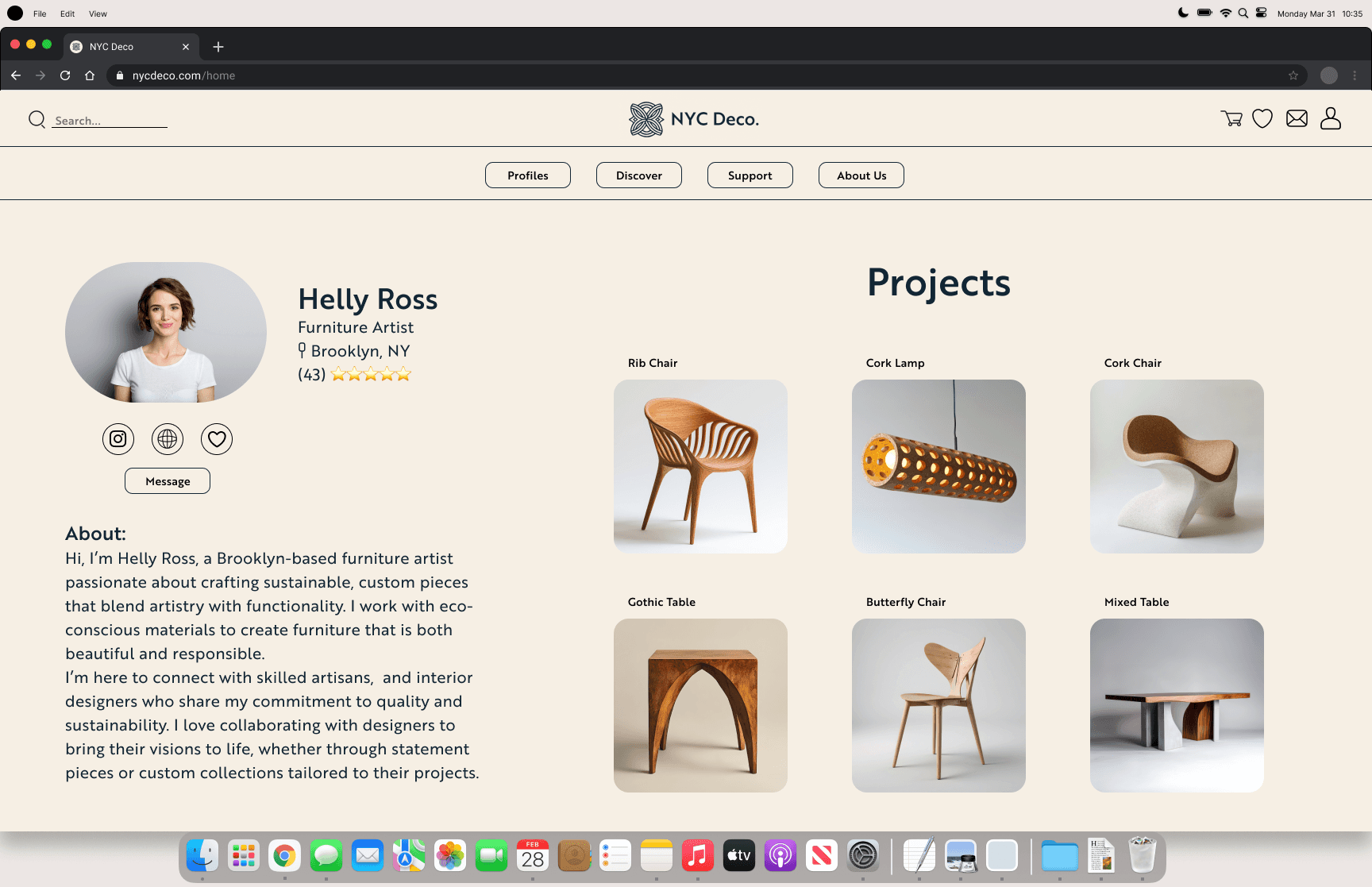1372x887 pixels.
Task: Open the Gothic Table project image
Action: tap(700, 705)
